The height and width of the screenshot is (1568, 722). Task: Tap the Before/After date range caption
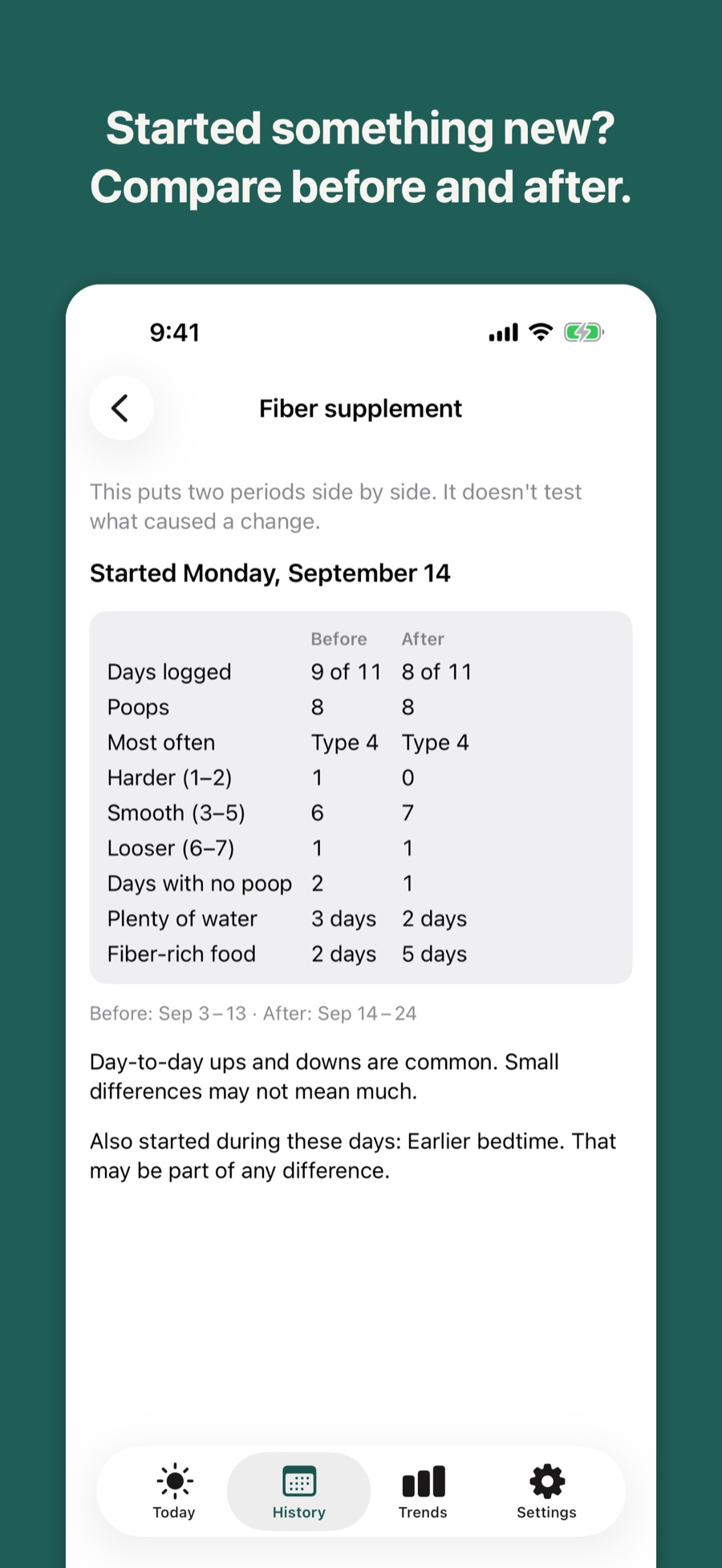[x=254, y=1014]
